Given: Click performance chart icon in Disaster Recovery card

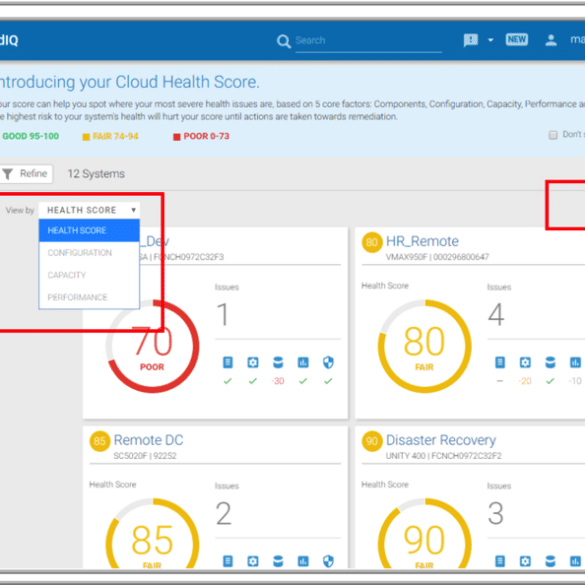Looking at the screenshot, I should tap(575, 561).
